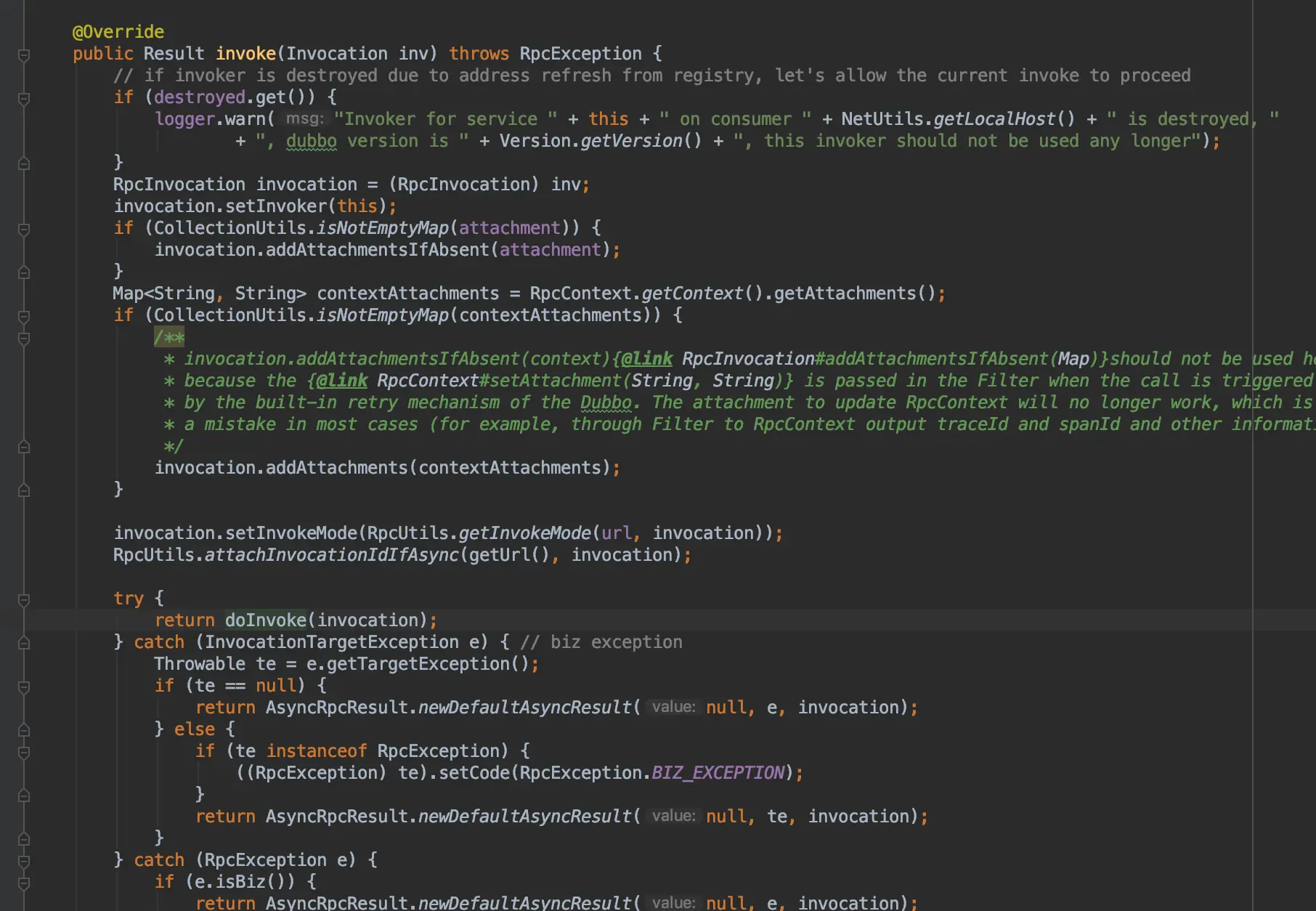Viewport: 1316px width, 911px height.
Task: Fold the 'if (e.isBiz())' block in gutter
Action: pos(24,883)
